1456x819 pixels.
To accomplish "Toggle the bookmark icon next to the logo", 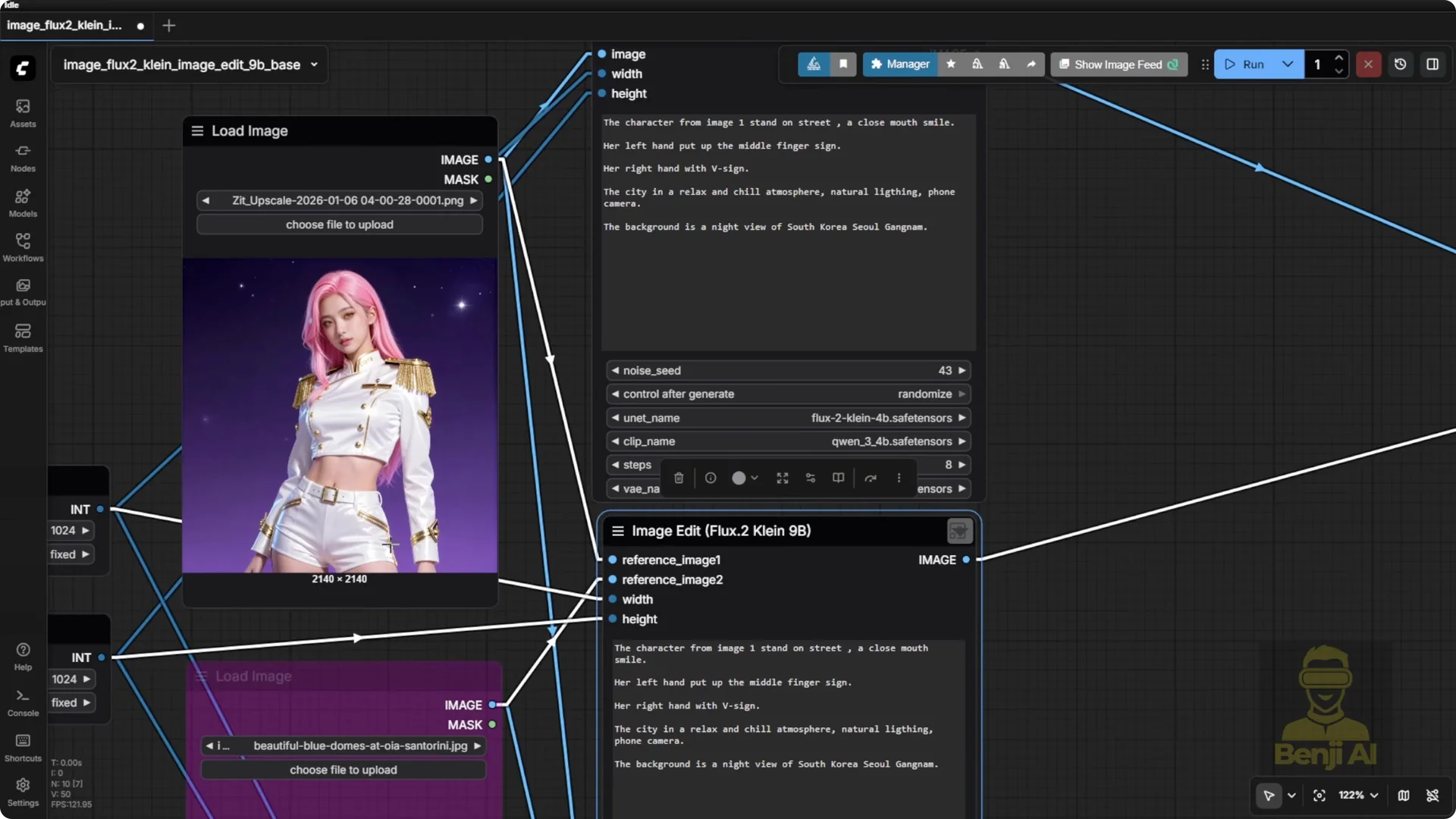I will pyautogui.click(x=843, y=64).
